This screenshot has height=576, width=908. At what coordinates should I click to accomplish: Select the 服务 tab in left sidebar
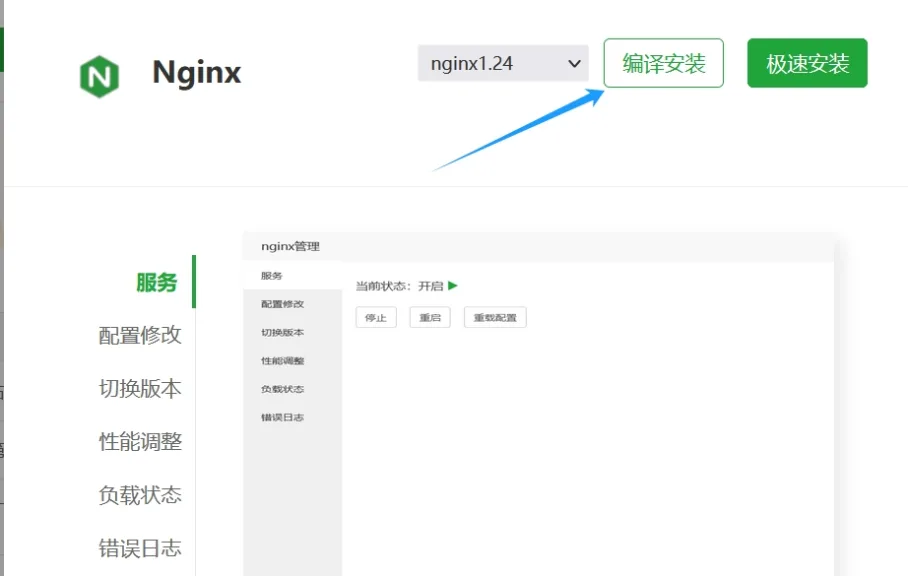coord(156,283)
